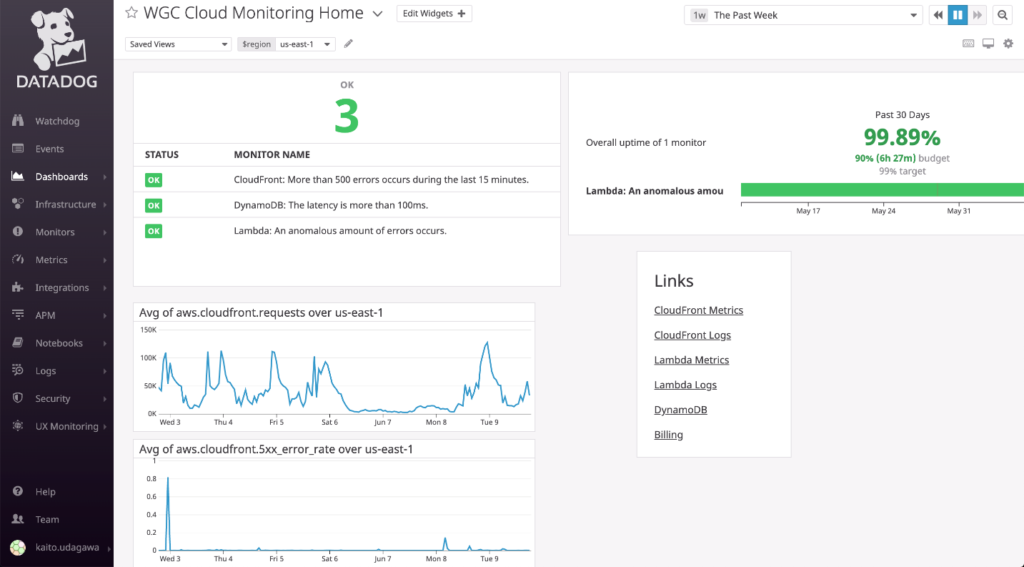Click the keyboard shortcuts icon
1024x567 pixels.
coord(968,44)
